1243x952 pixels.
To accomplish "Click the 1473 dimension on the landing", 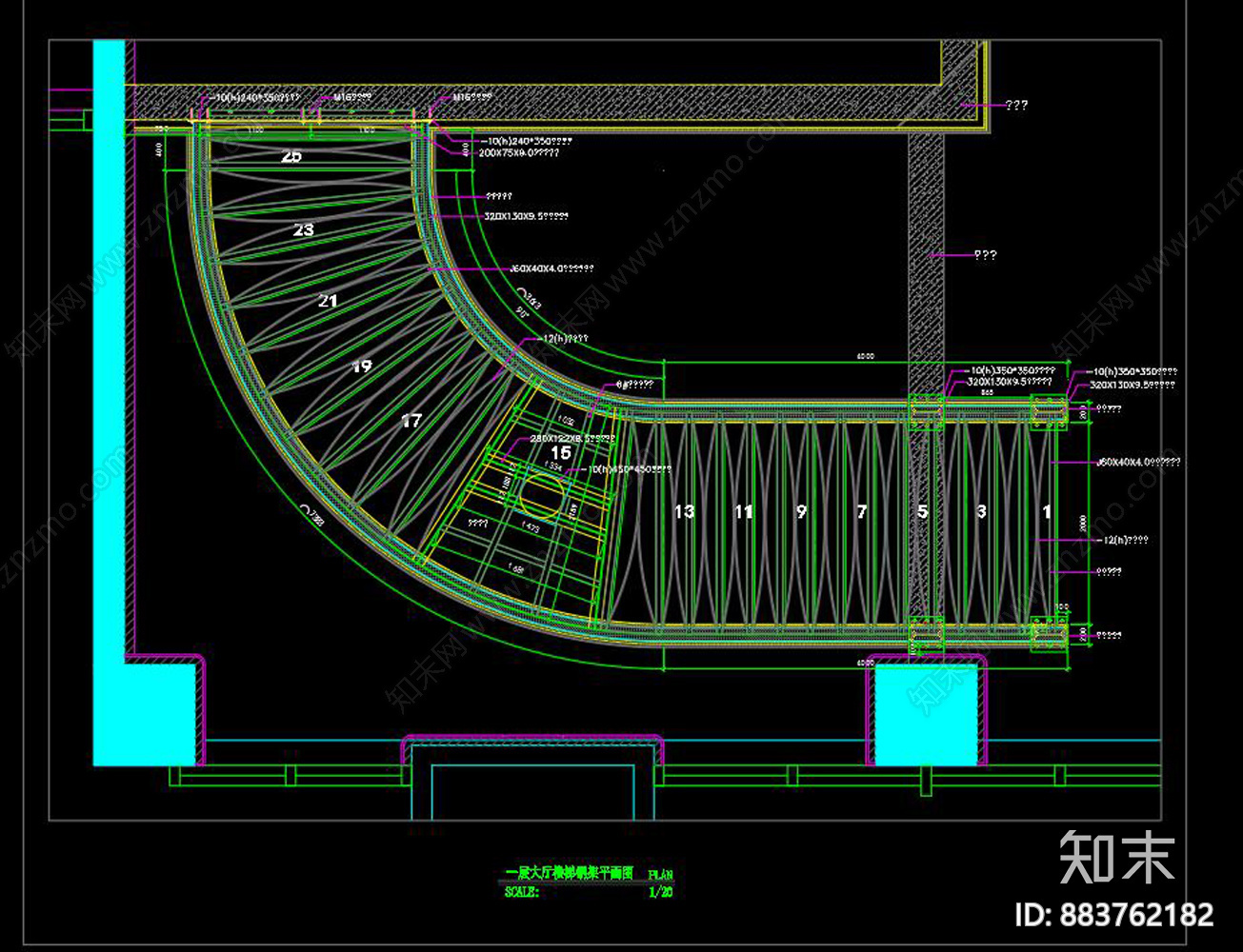I will tap(530, 526).
